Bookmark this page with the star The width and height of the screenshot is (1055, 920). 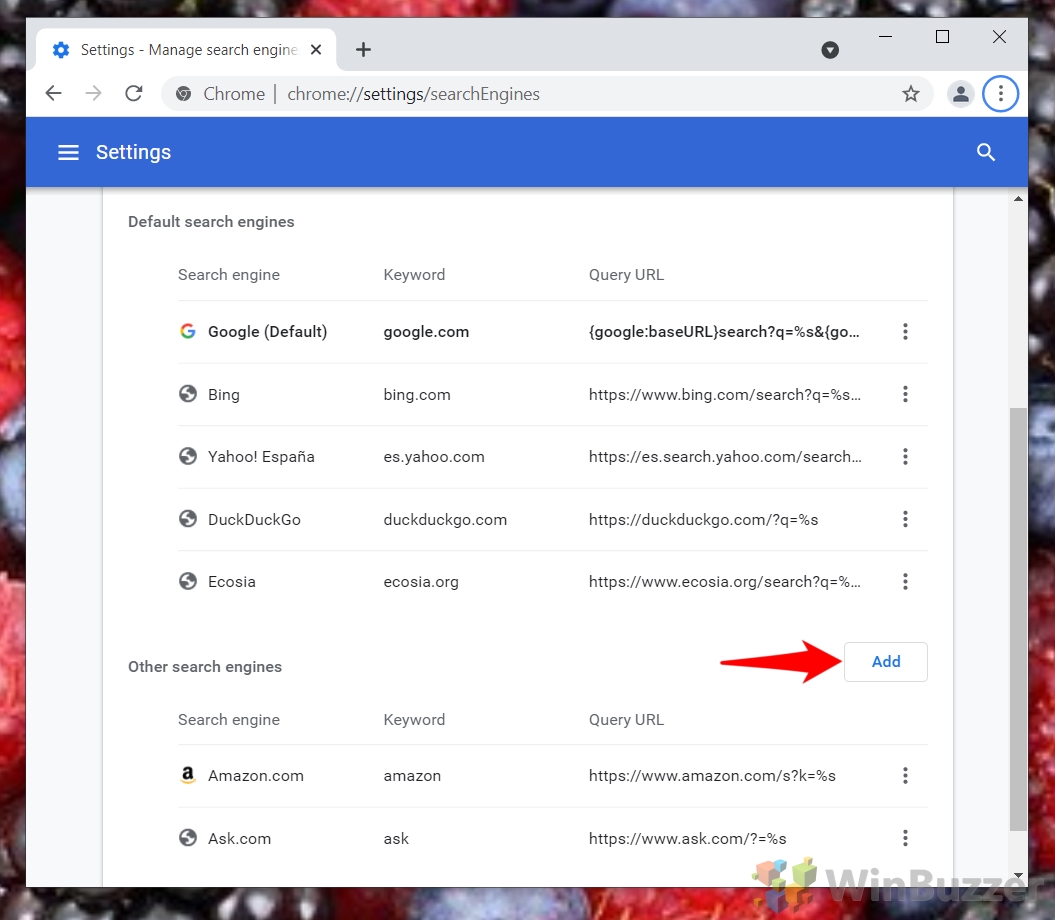911,94
